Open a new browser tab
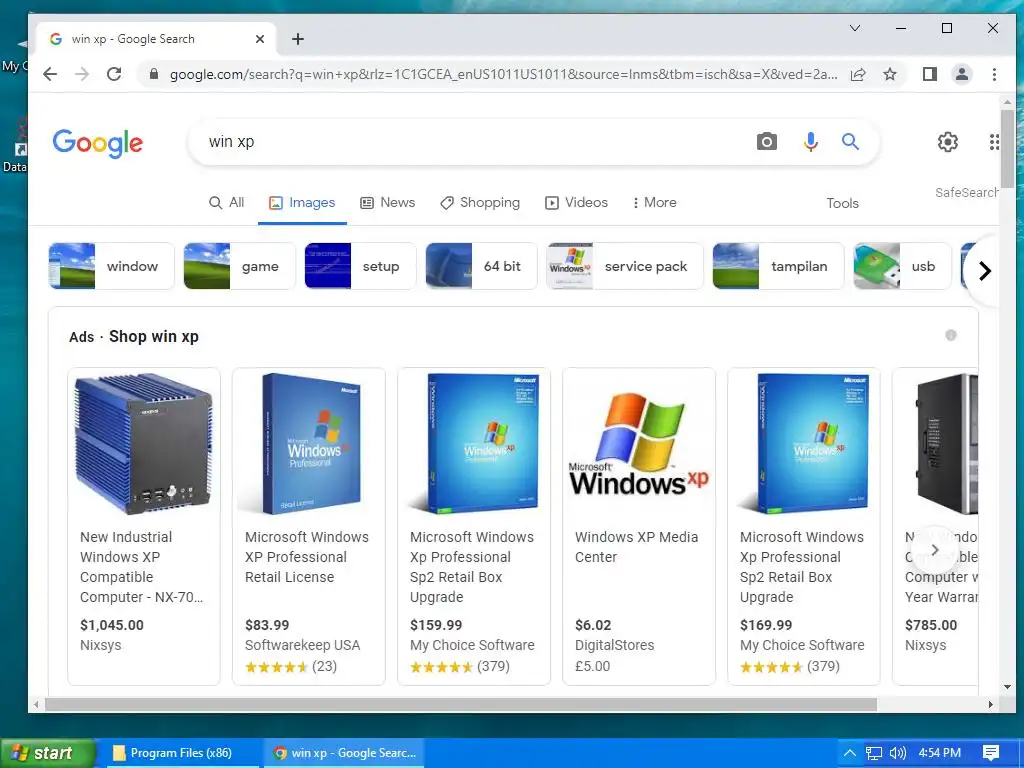1024x768 pixels. 298,39
